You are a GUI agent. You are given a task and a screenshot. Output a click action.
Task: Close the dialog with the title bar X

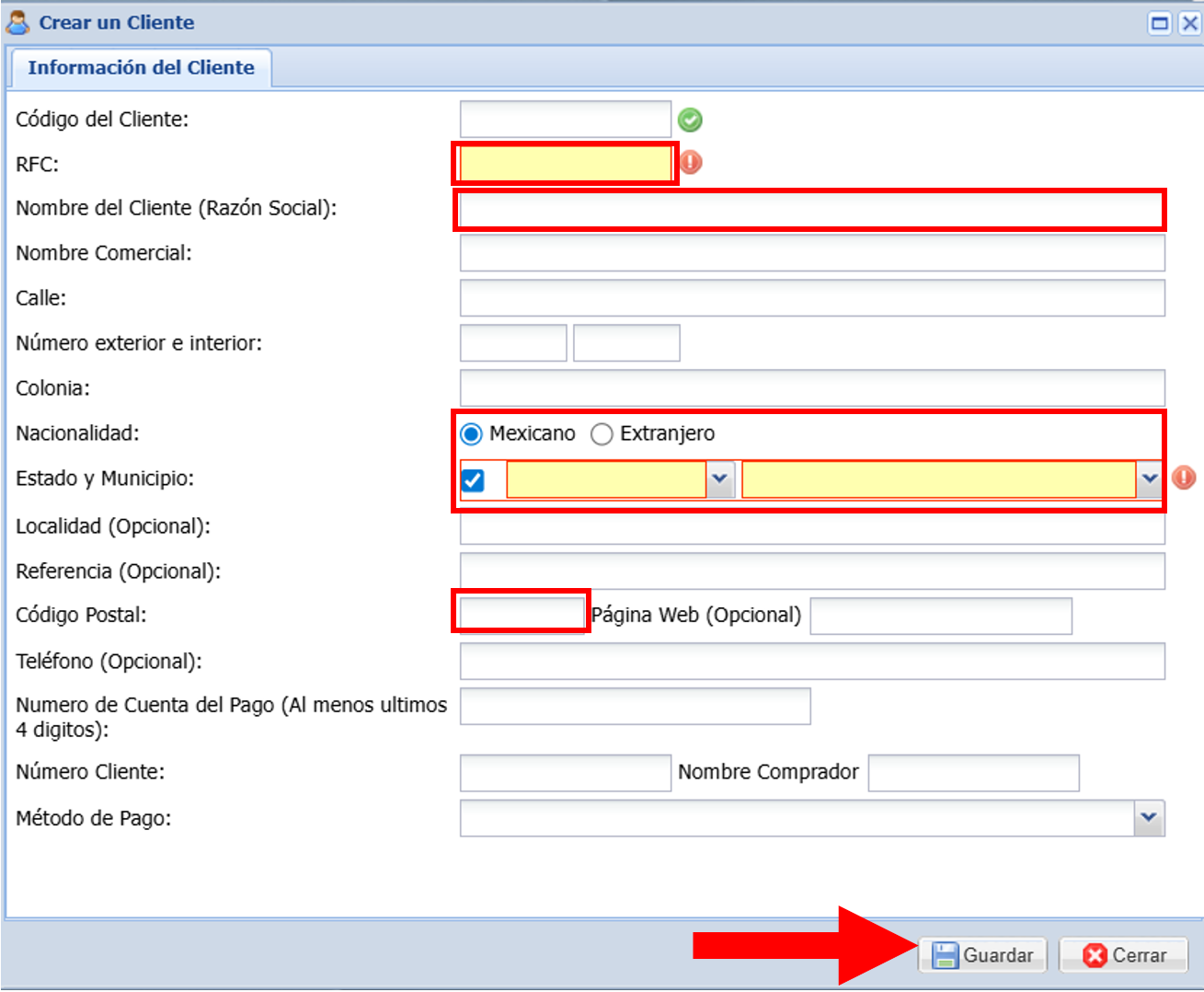(1190, 23)
